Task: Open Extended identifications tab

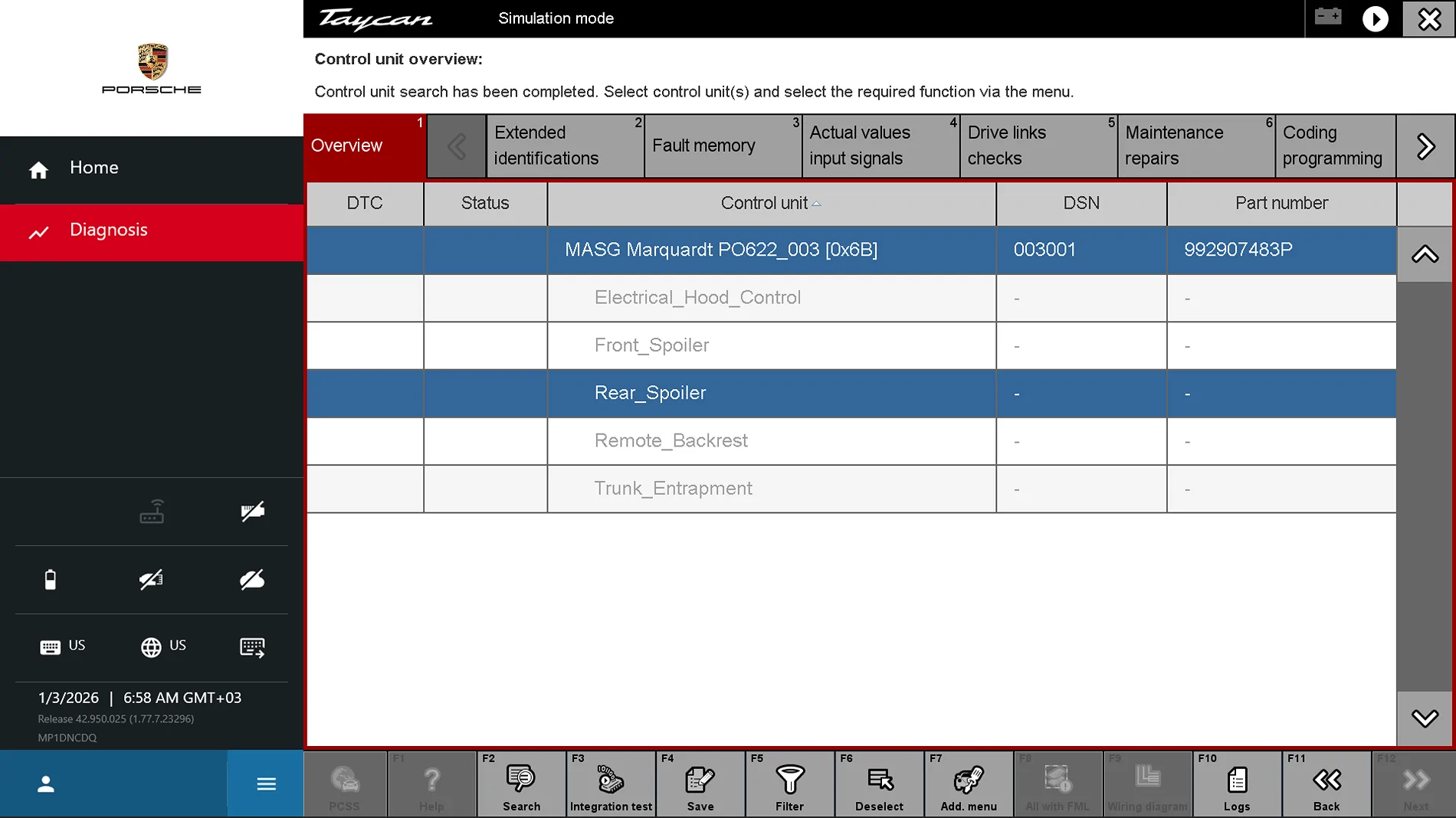Action: click(566, 146)
